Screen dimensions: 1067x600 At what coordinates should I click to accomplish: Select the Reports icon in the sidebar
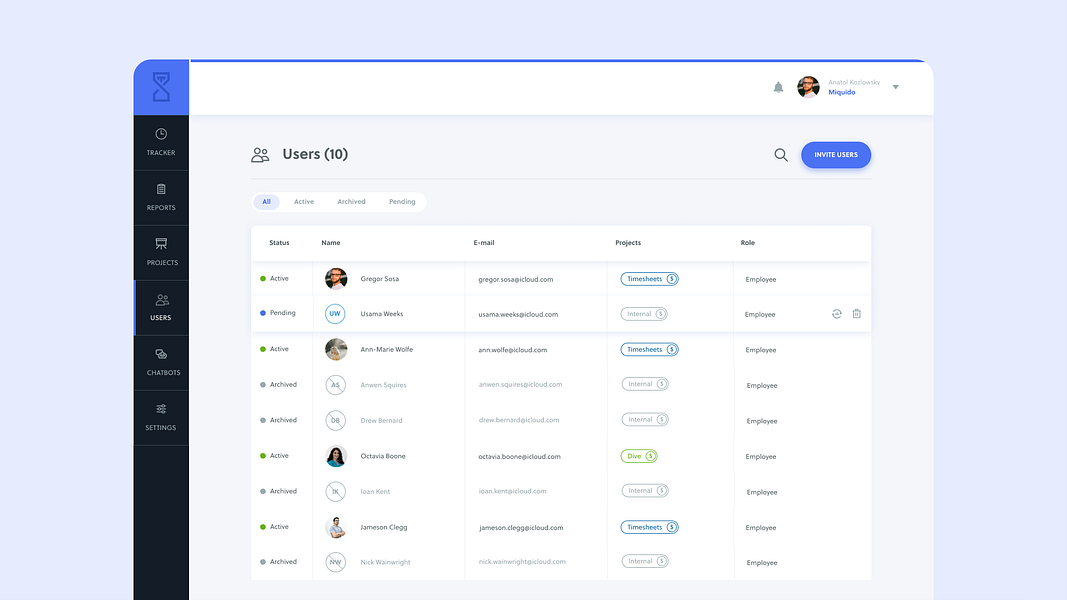(160, 197)
